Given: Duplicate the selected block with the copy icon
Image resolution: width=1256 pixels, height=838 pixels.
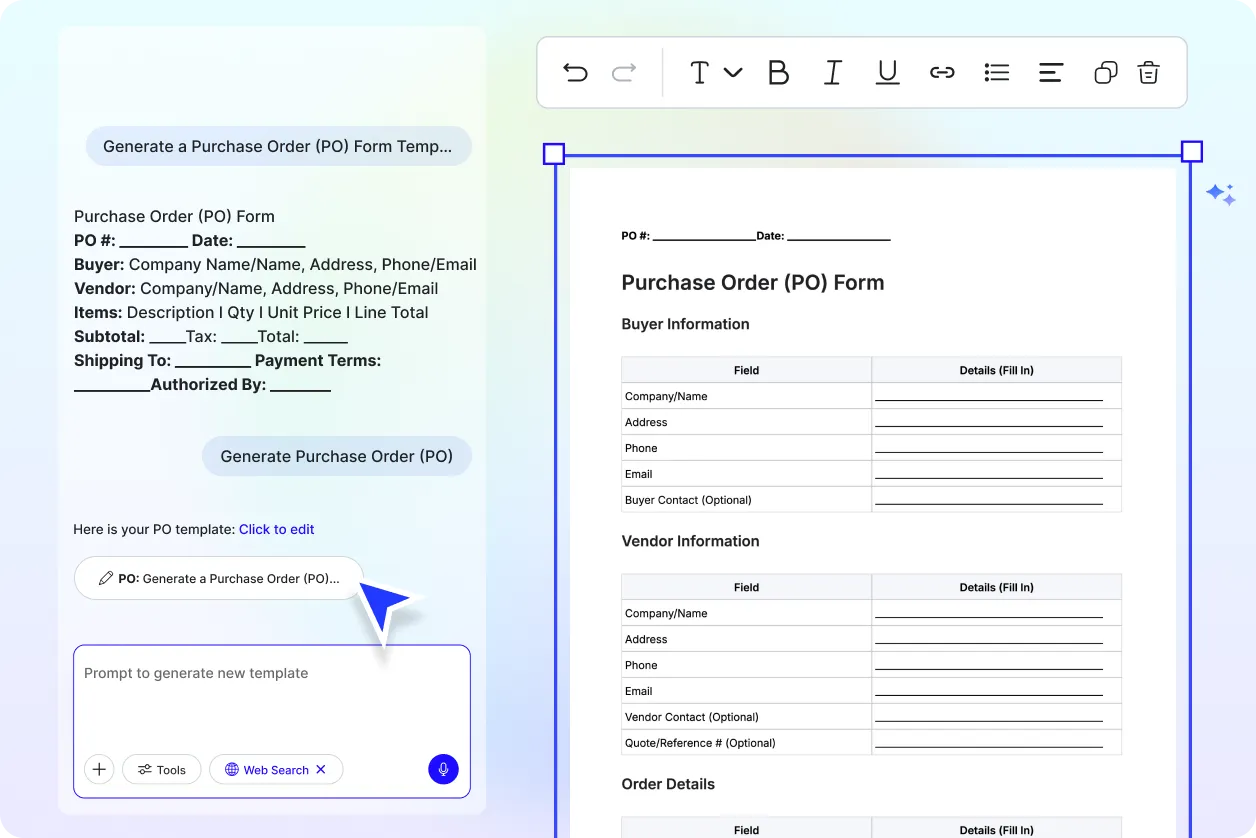Looking at the screenshot, I should click(1105, 72).
